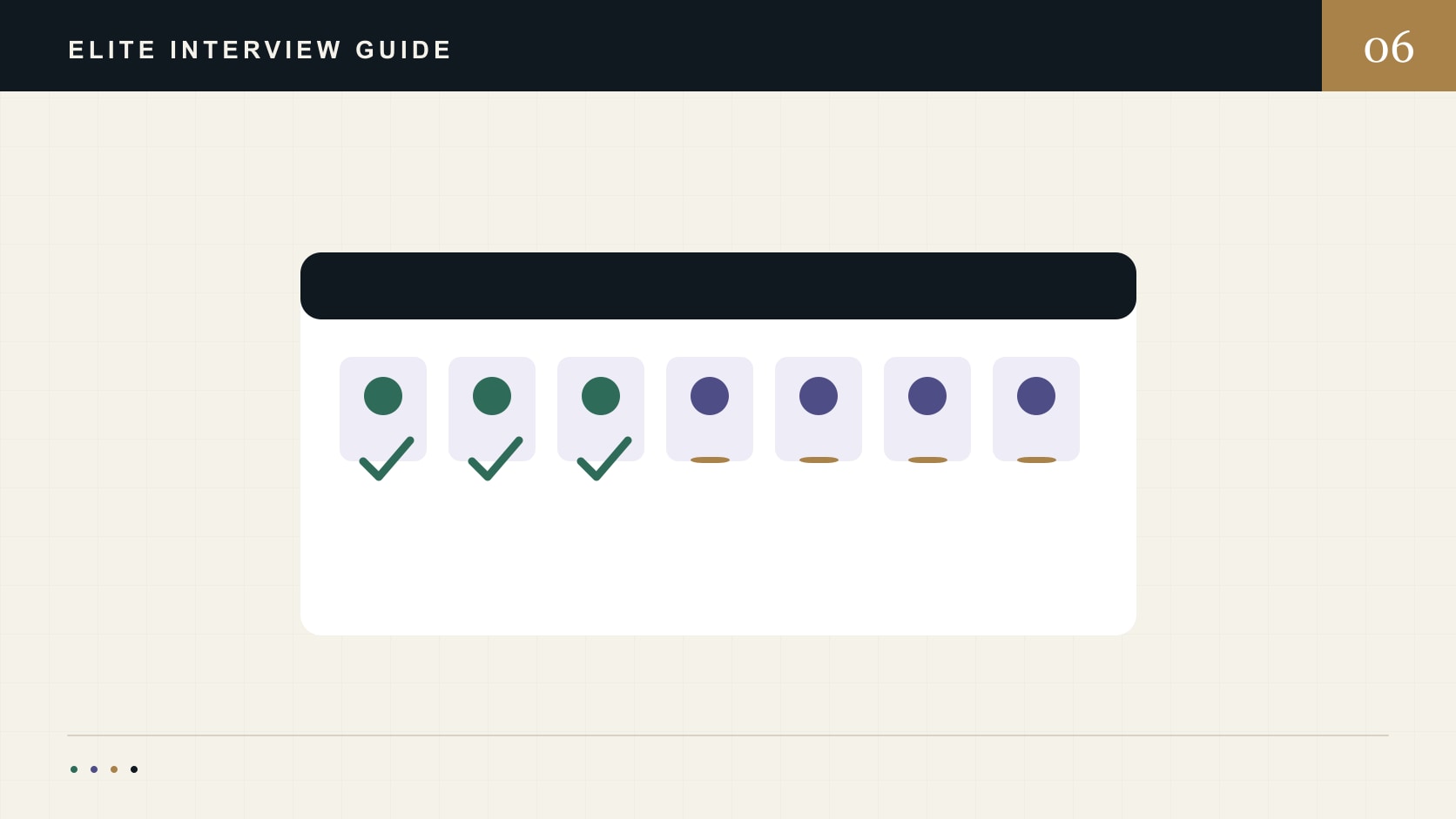
Task: Select the purple dot in the footer
Action: (94, 769)
